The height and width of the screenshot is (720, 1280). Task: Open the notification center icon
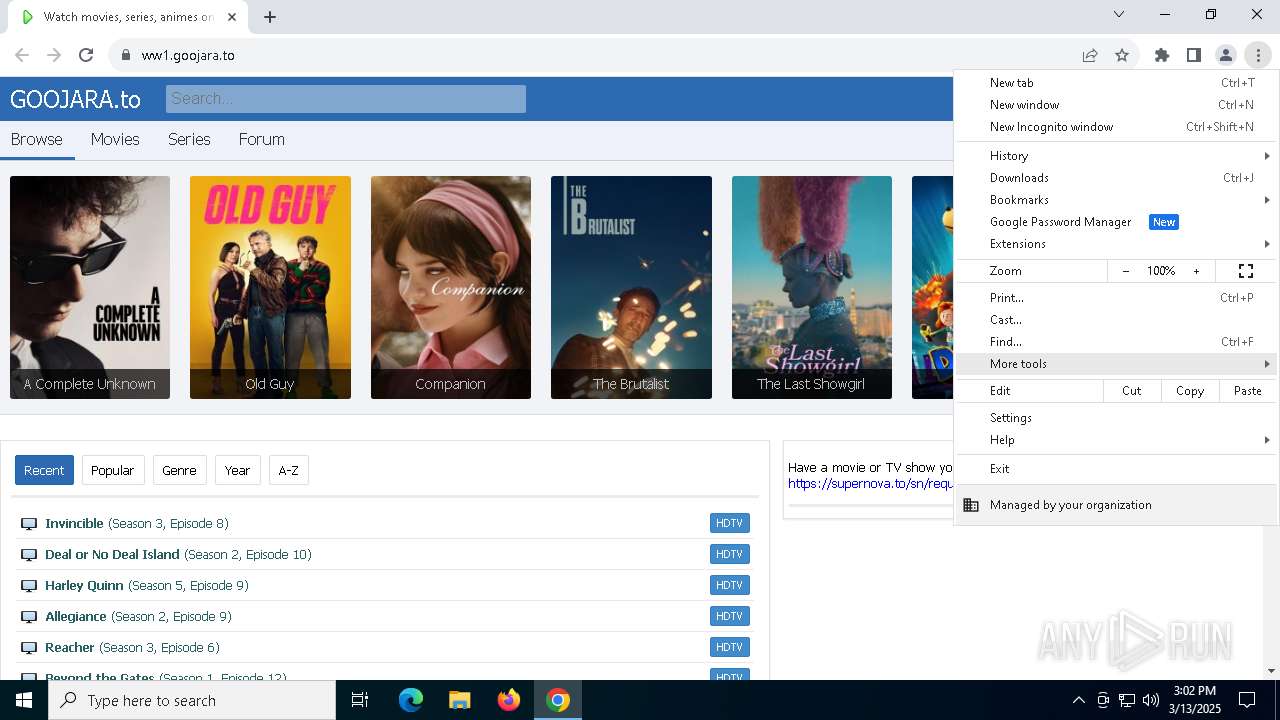point(1247,700)
